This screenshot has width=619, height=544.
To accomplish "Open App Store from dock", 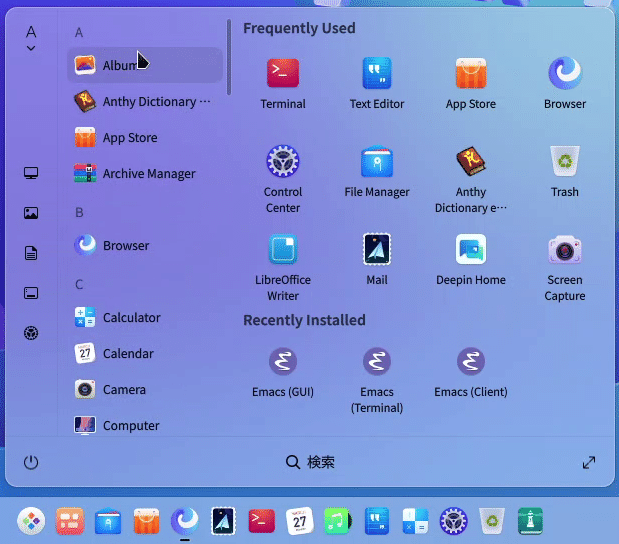I will tap(146, 521).
